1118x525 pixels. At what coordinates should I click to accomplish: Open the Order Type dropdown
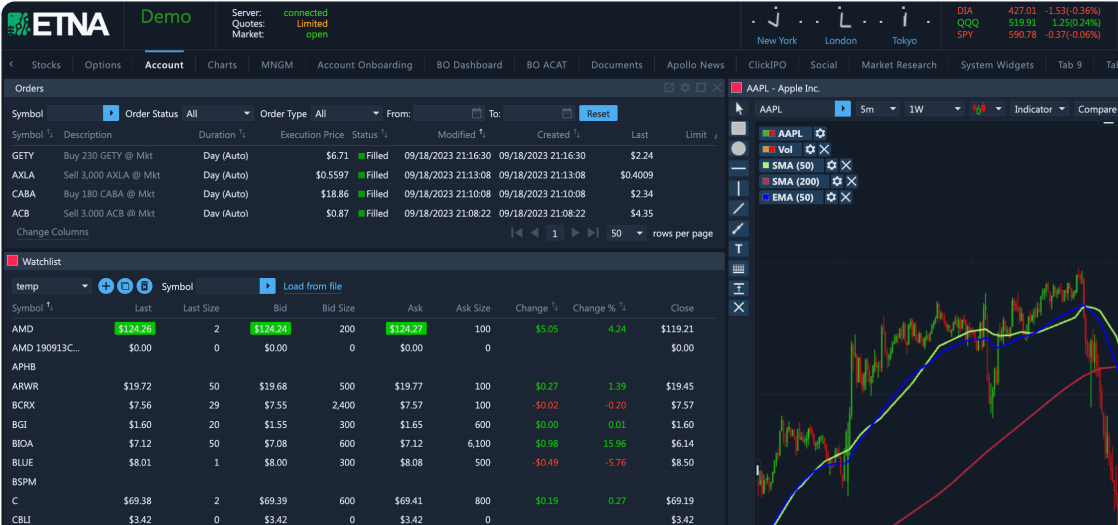[347, 113]
